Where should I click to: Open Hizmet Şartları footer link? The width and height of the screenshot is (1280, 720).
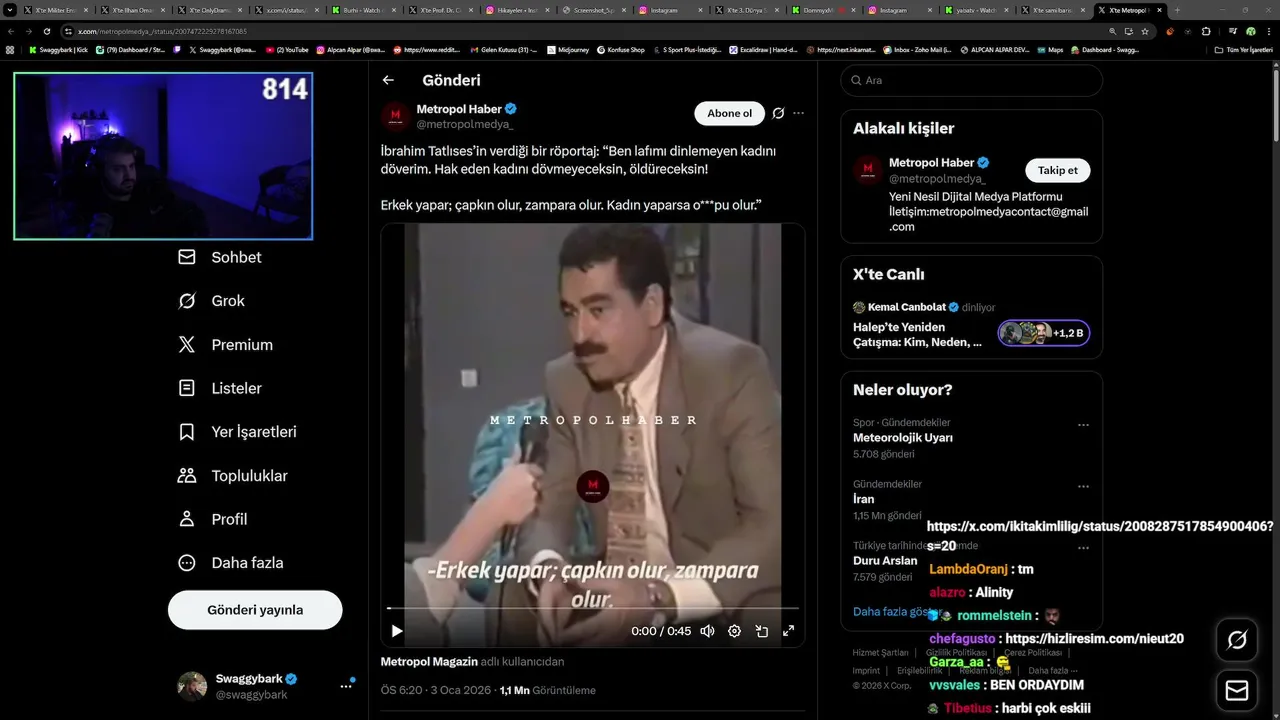pyautogui.click(x=881, y=652)
